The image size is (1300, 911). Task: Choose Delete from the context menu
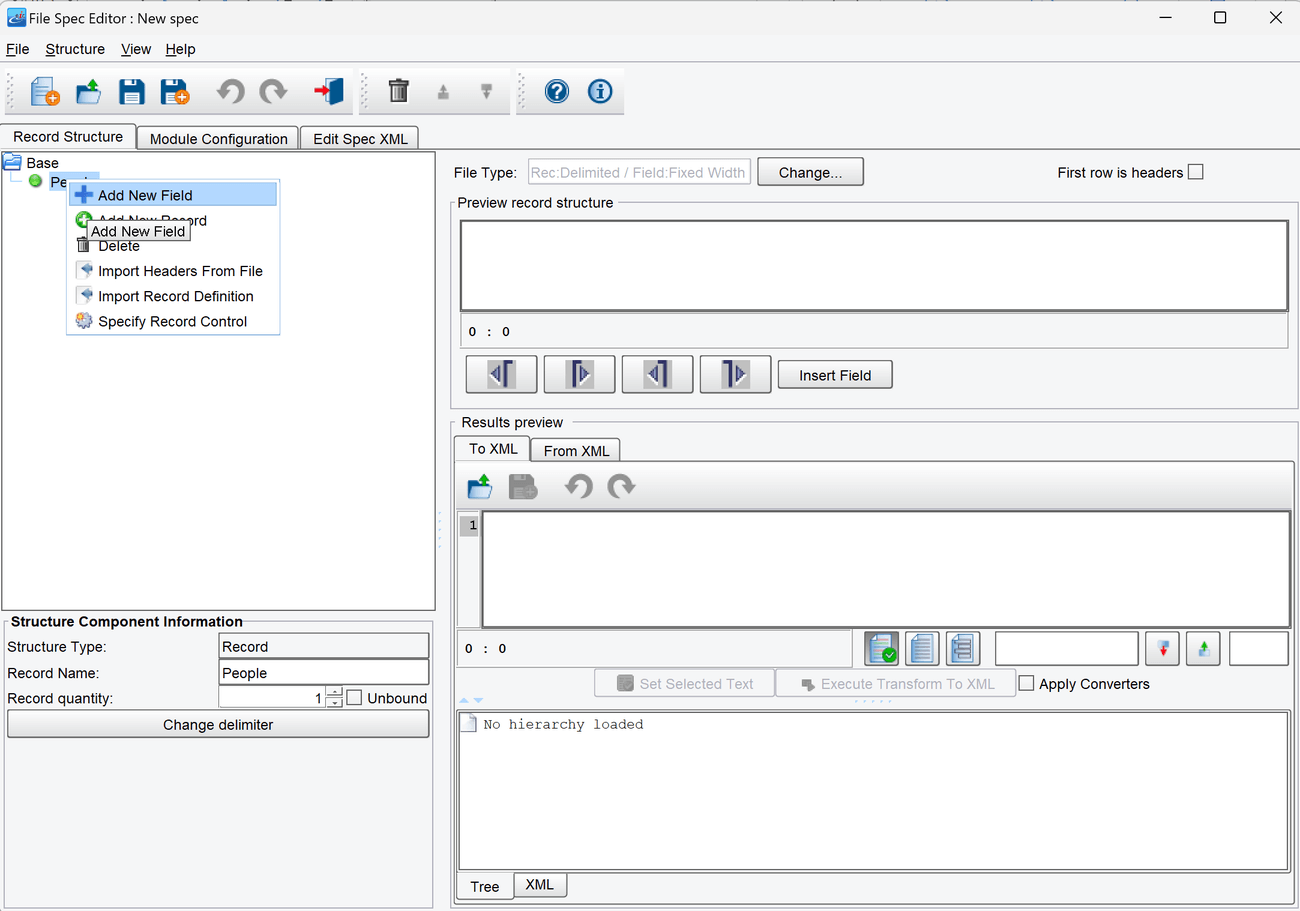[x=172, y=246]
